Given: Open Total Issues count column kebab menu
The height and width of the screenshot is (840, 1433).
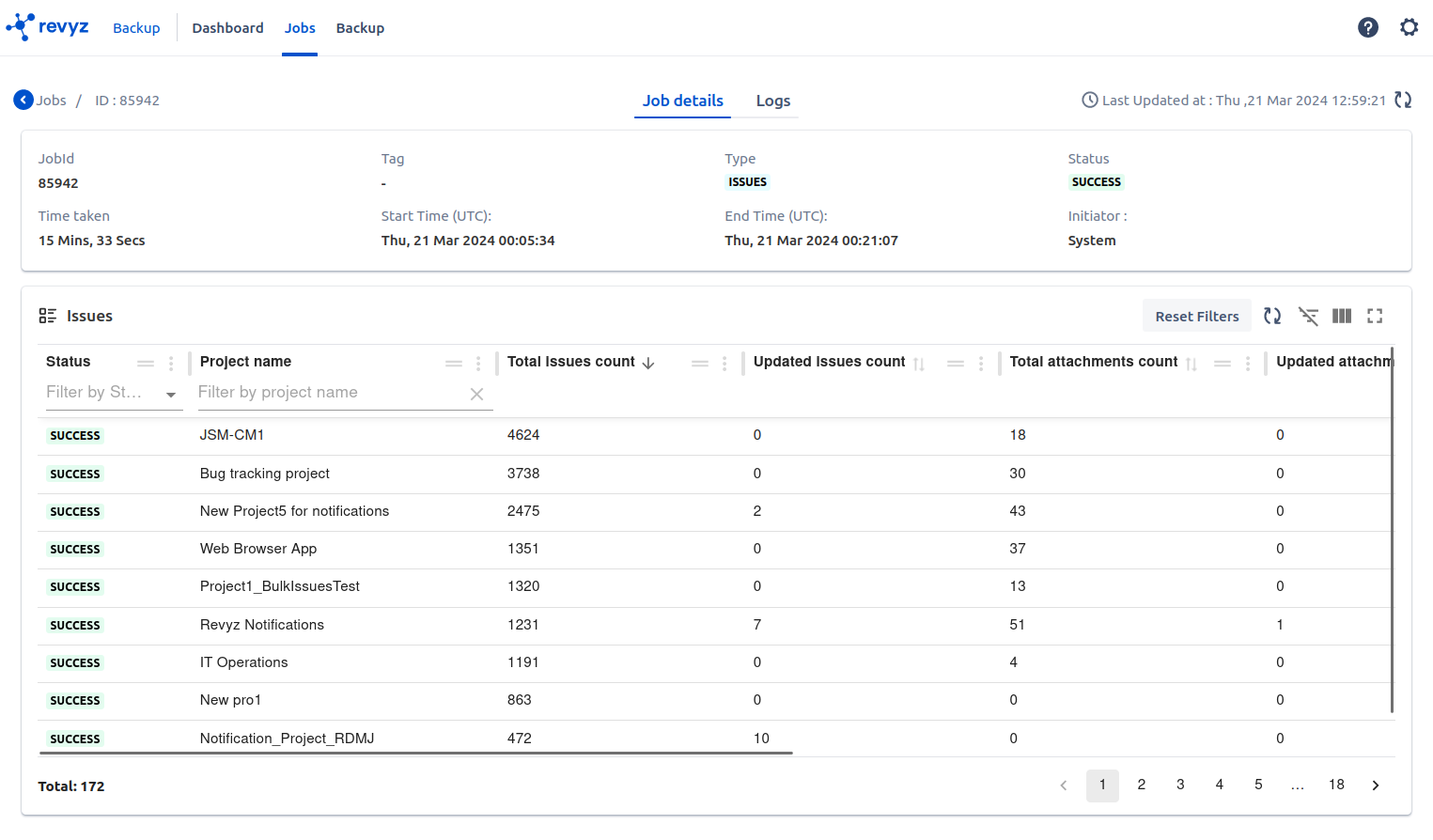Looking at the screenshot, I should pos(724,364).
